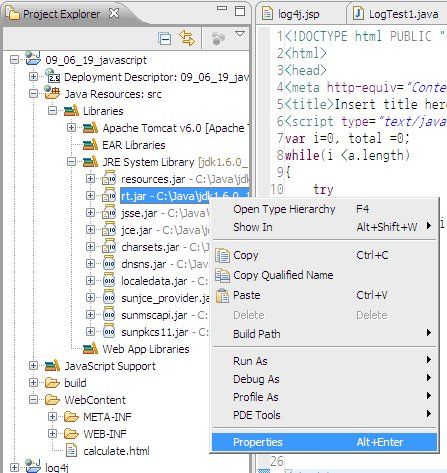Expand the JavaScript Support node
447x473 pixels.
click(x=33, y=366)
